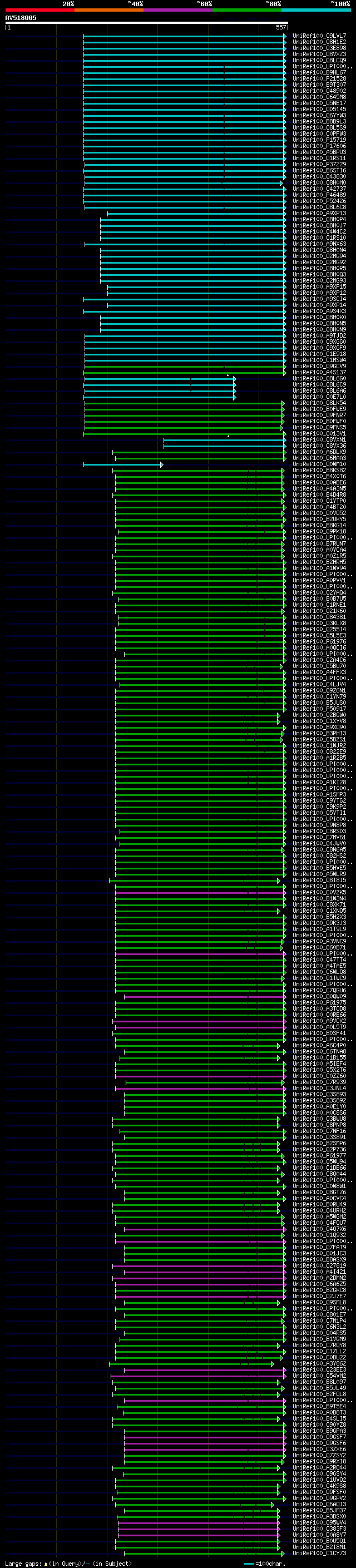Screen dimensions: 356x1568
Task: Click the purple ~60% identity legend segment
Action: click(x=179, y=10)
